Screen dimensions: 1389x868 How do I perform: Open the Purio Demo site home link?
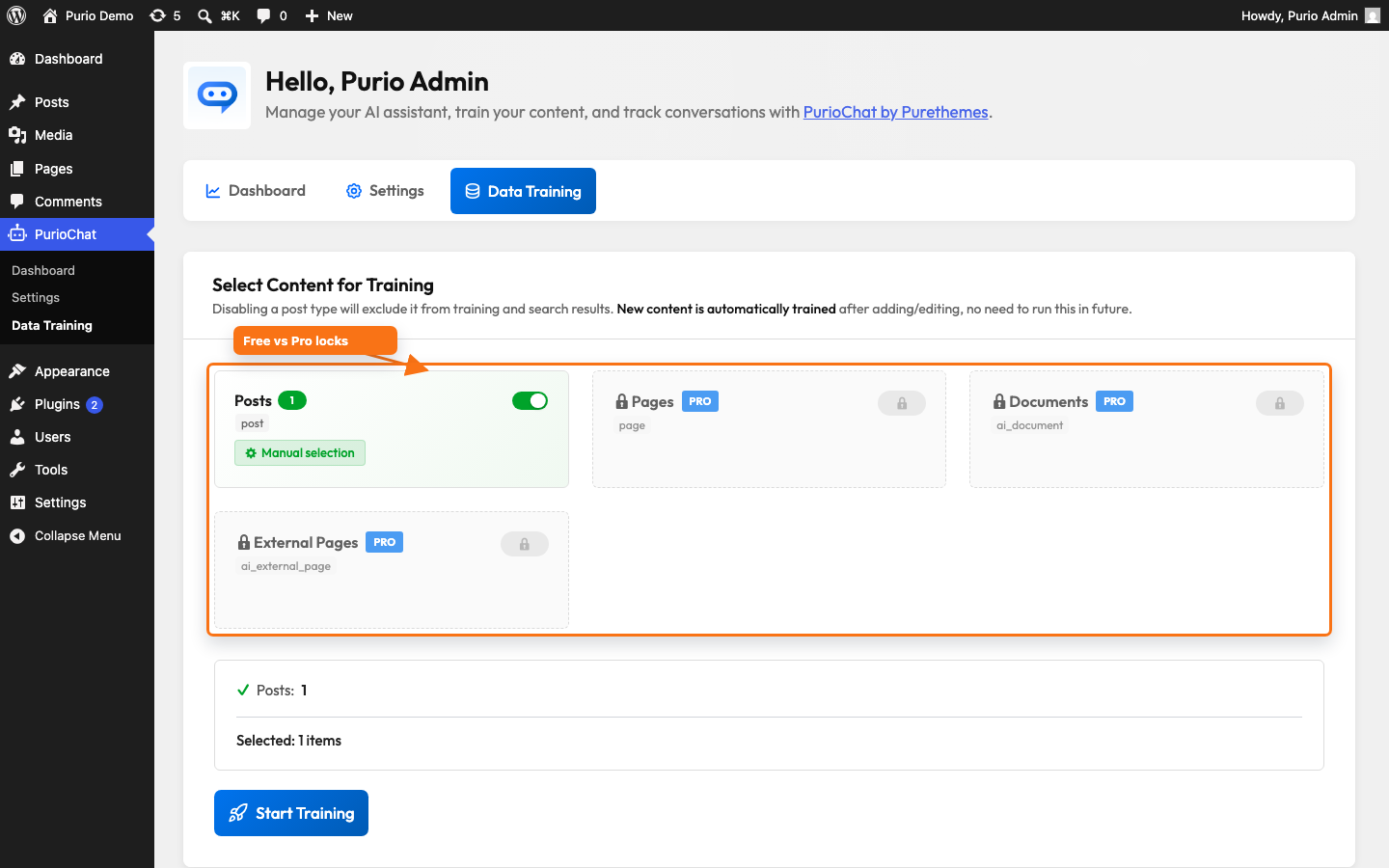[x=88, y=15]
